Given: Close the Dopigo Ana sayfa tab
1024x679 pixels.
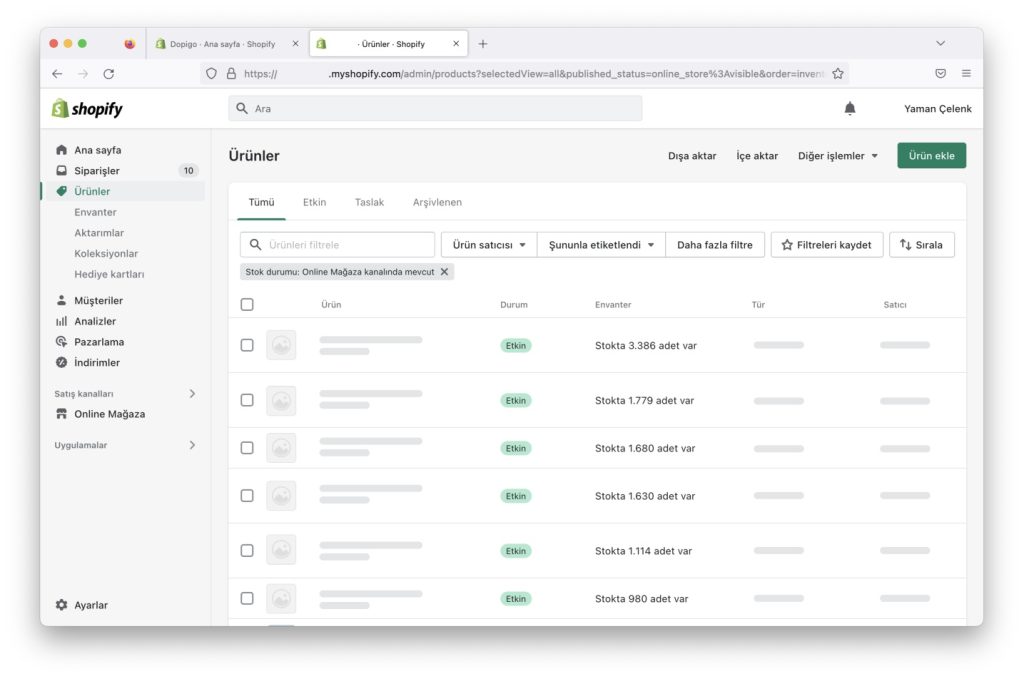Looking at the screenshot, I should tap(295, 44).
